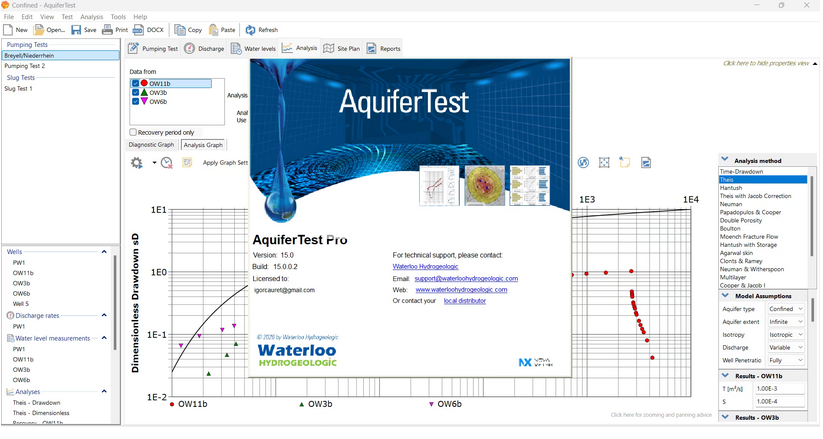The height and width of the screenshot is (439, 823).
Task: Click the Copy toolbar icon
Action: click(180, 30)
